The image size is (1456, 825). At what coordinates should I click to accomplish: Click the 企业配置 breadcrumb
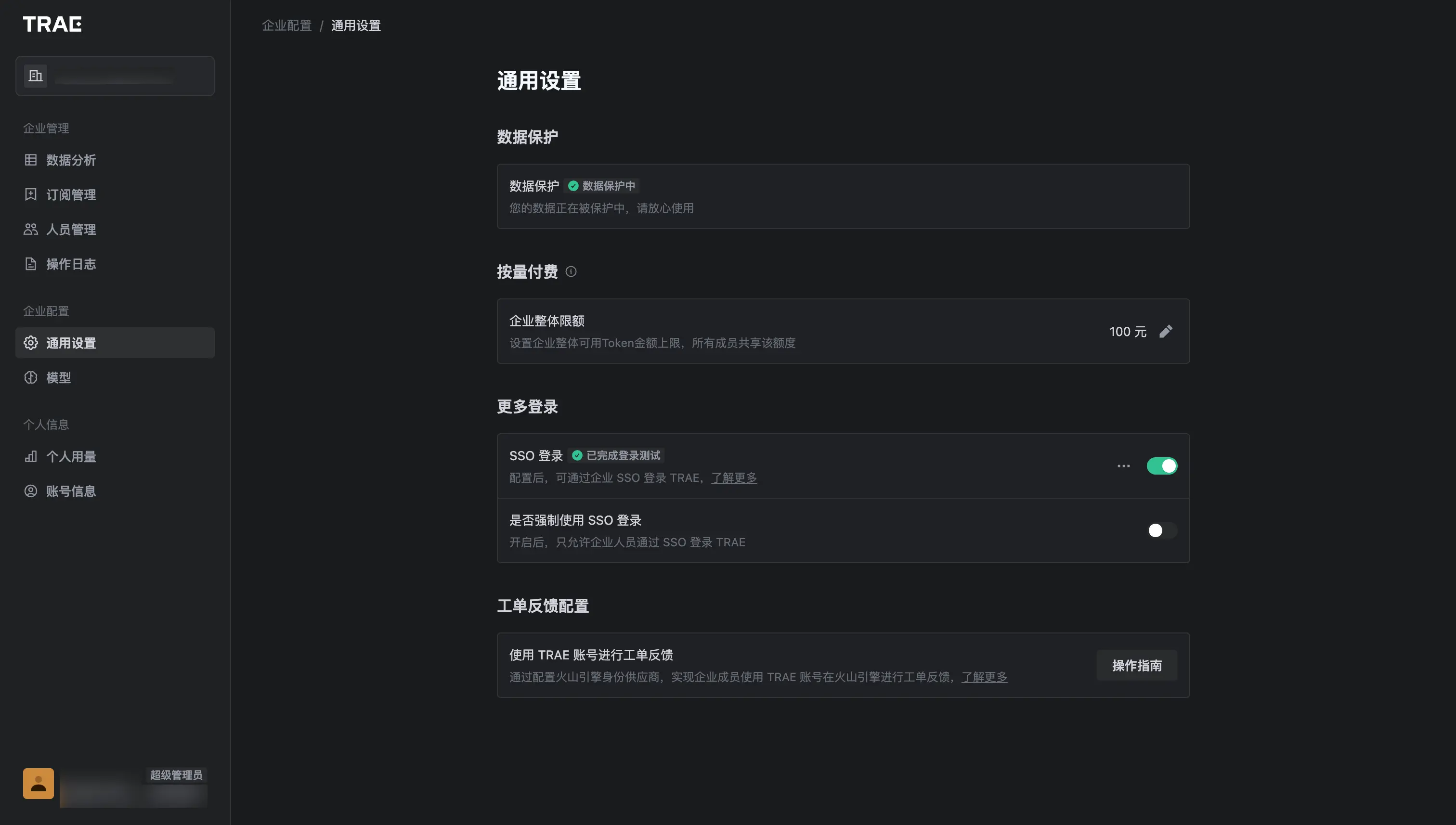[x=287, y=26]
